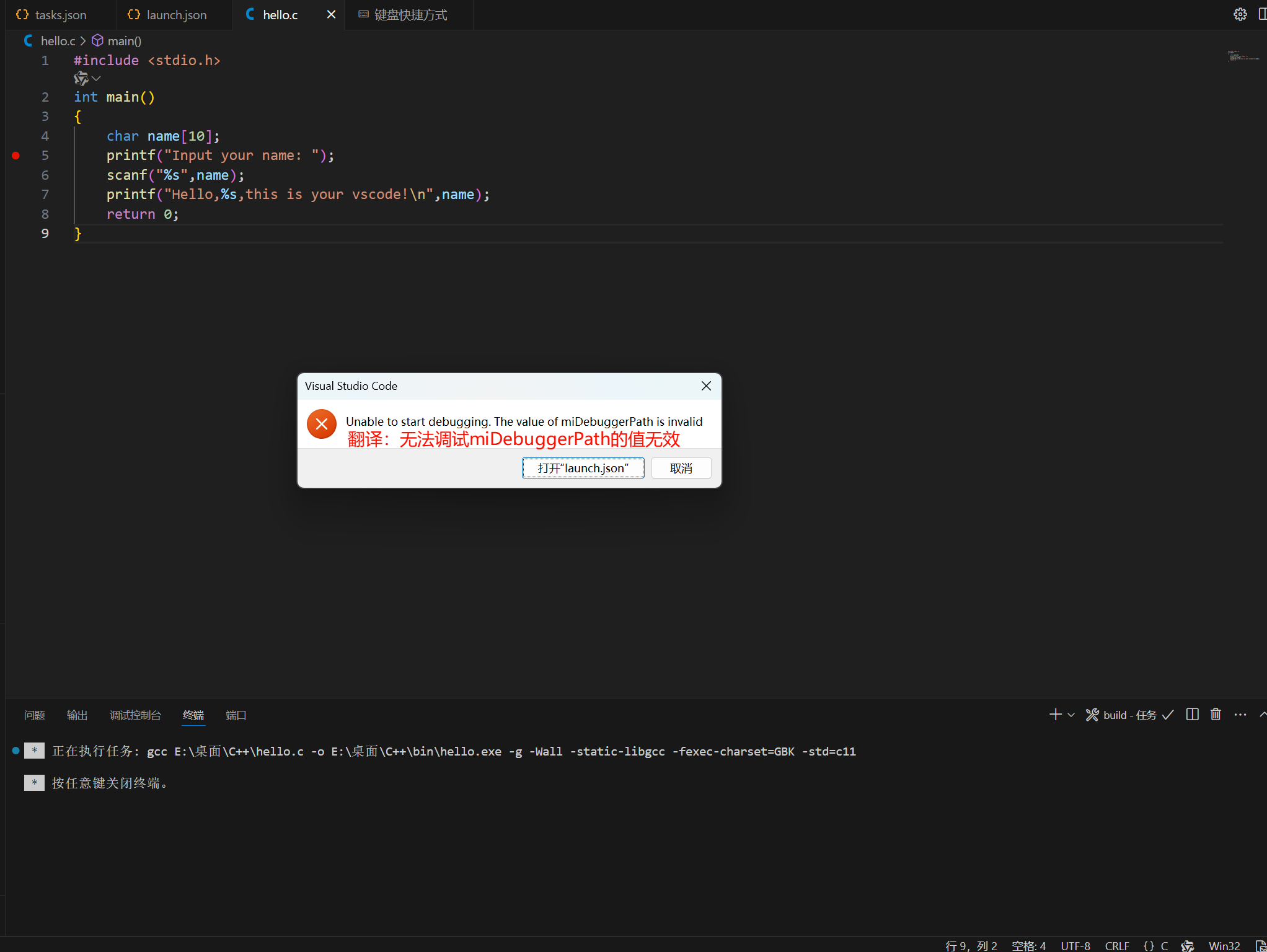Expand the code lens chevron above main

point(96,79)
